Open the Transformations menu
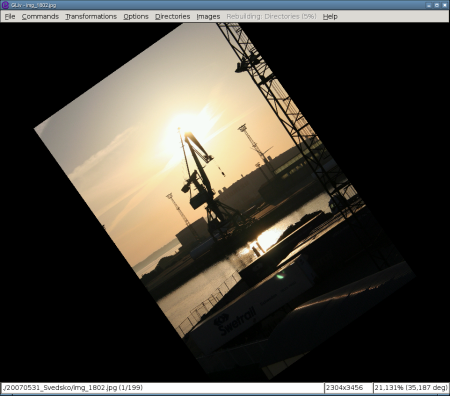The height and width of the screenshot is (396, 450). [x=91, y=16]
